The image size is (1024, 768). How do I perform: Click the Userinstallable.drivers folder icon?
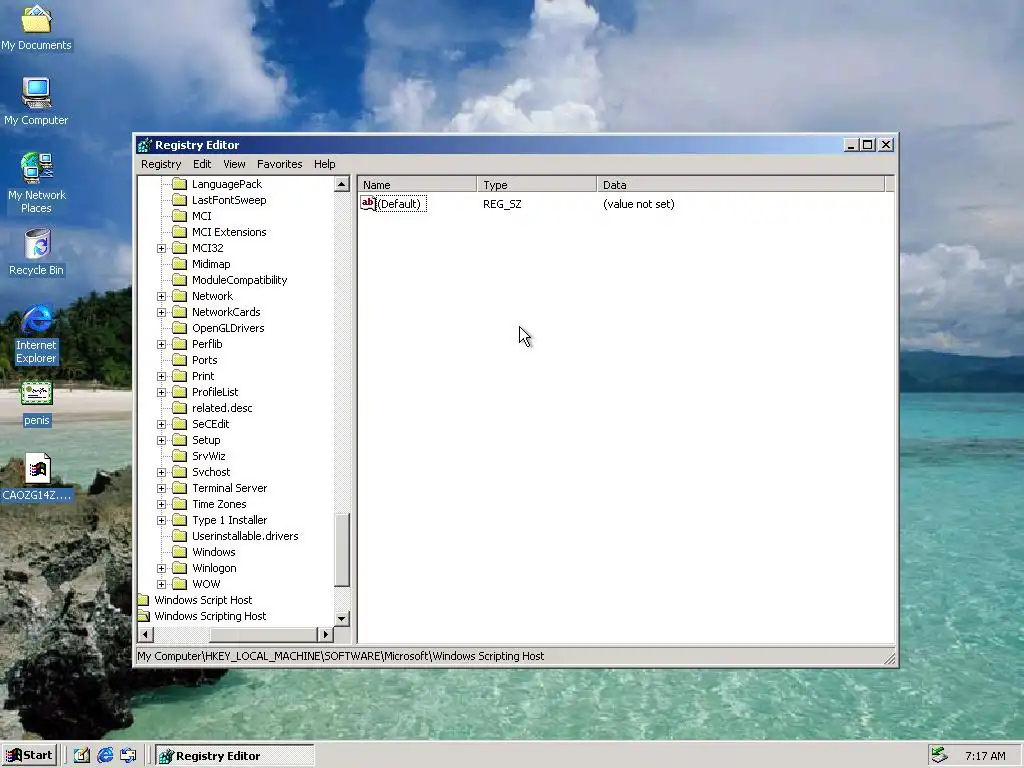(x=180, y=536)
